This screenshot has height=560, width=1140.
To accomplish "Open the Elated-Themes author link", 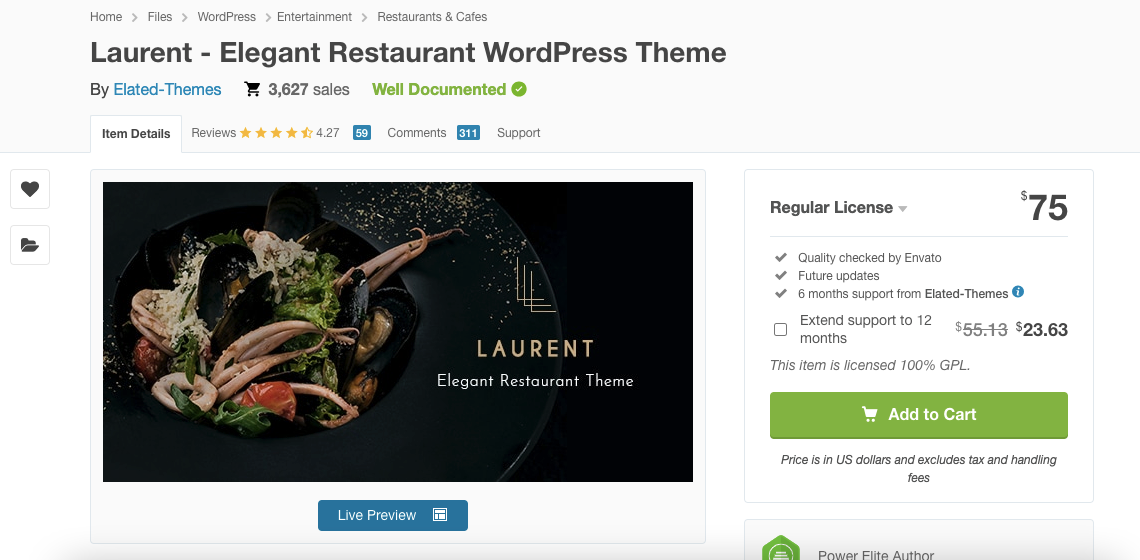I will [x=167, y=89].
